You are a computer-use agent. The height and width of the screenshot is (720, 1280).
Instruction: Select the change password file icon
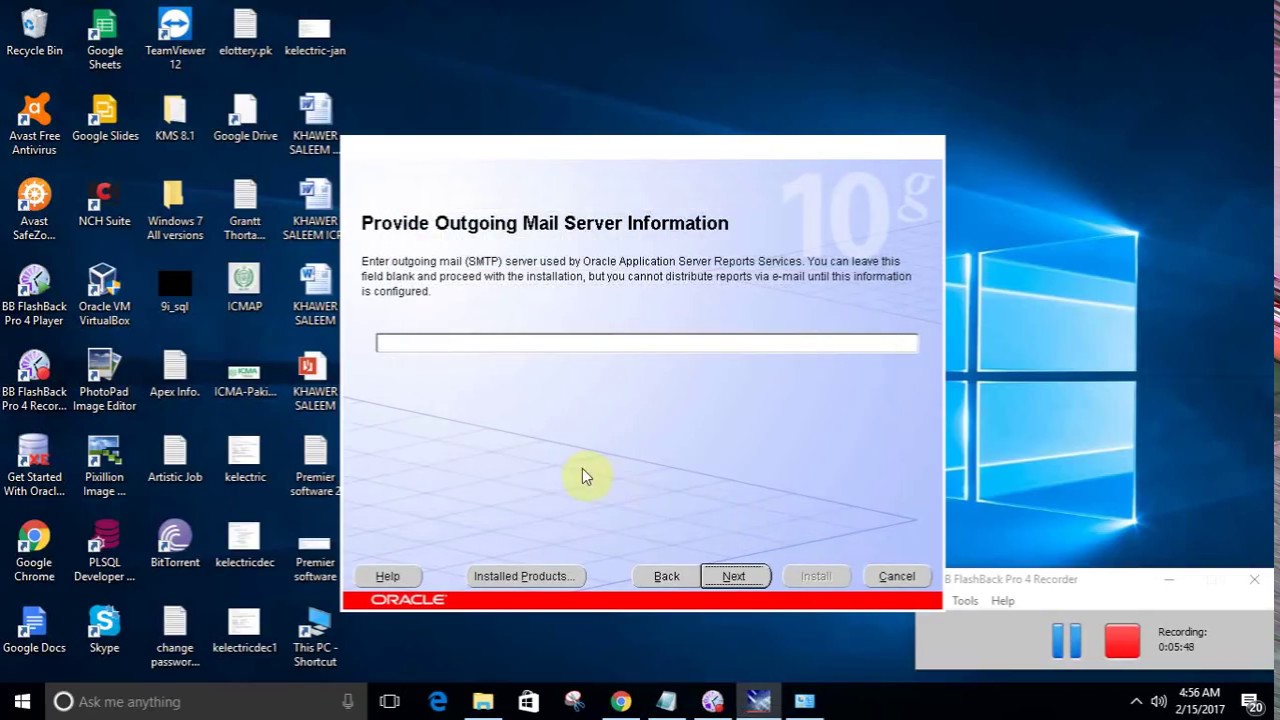click(x=175, y=637)
